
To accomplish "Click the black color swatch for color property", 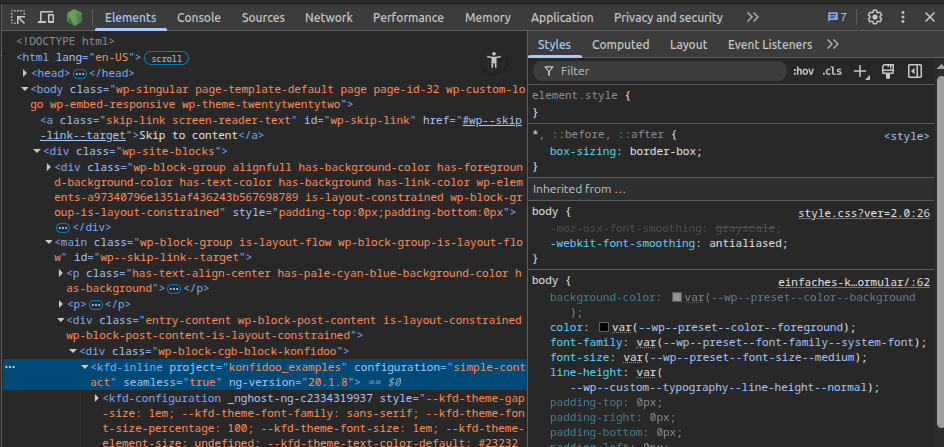I will [604, 328].
